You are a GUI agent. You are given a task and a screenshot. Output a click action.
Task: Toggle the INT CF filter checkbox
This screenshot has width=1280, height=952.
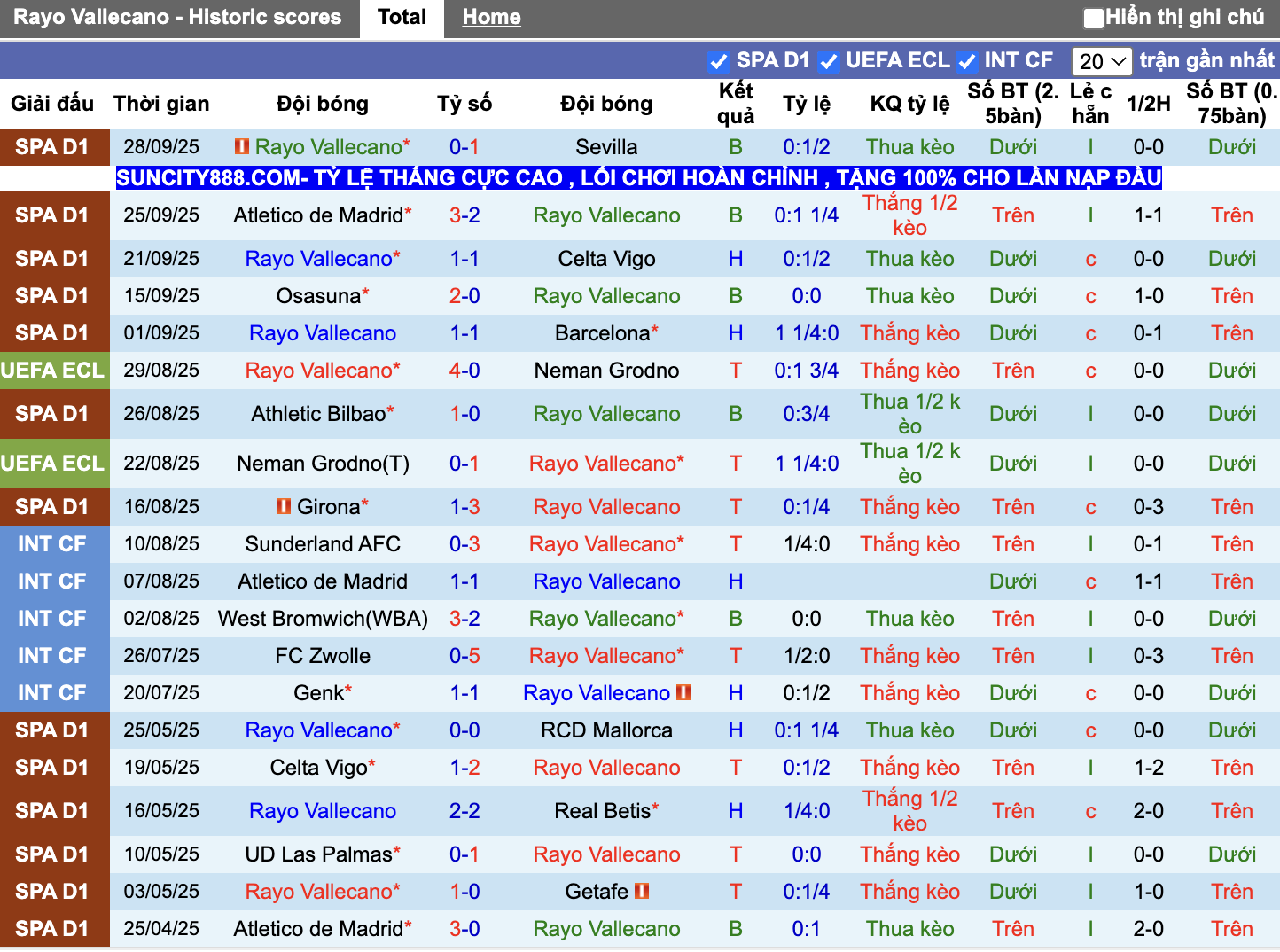coord(967,61)
